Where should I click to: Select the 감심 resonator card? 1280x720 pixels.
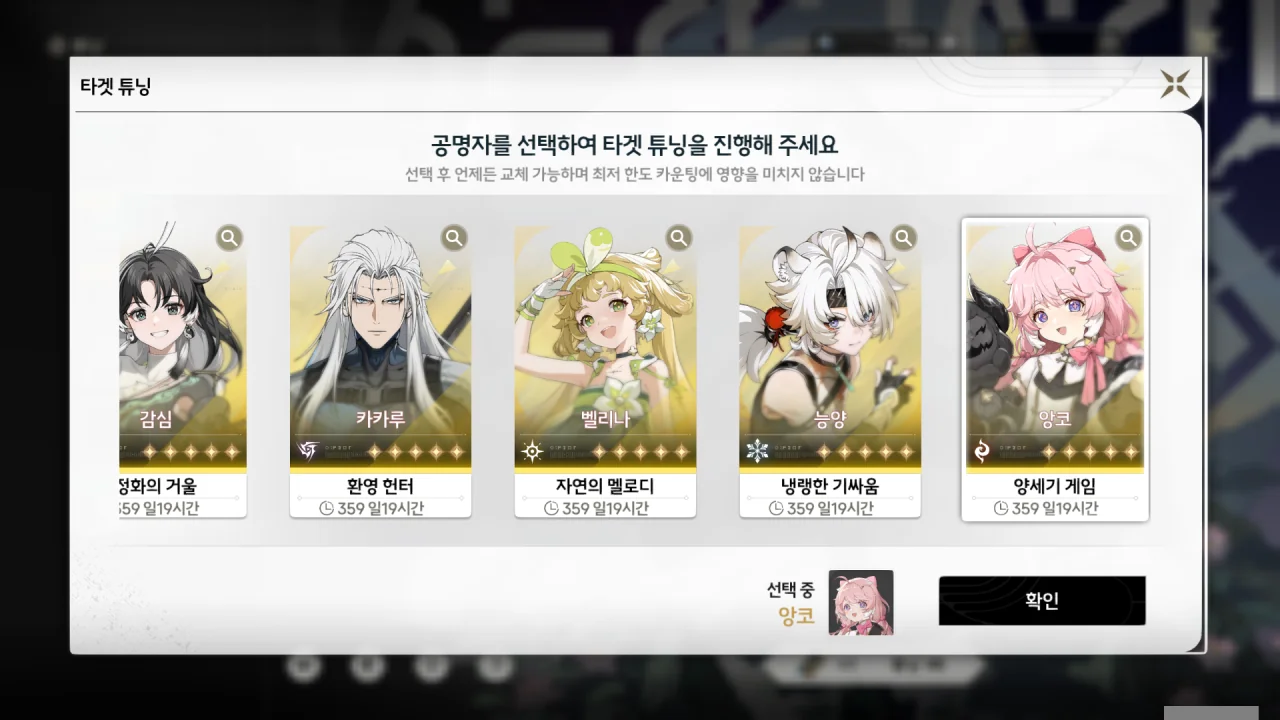point(182,370)
